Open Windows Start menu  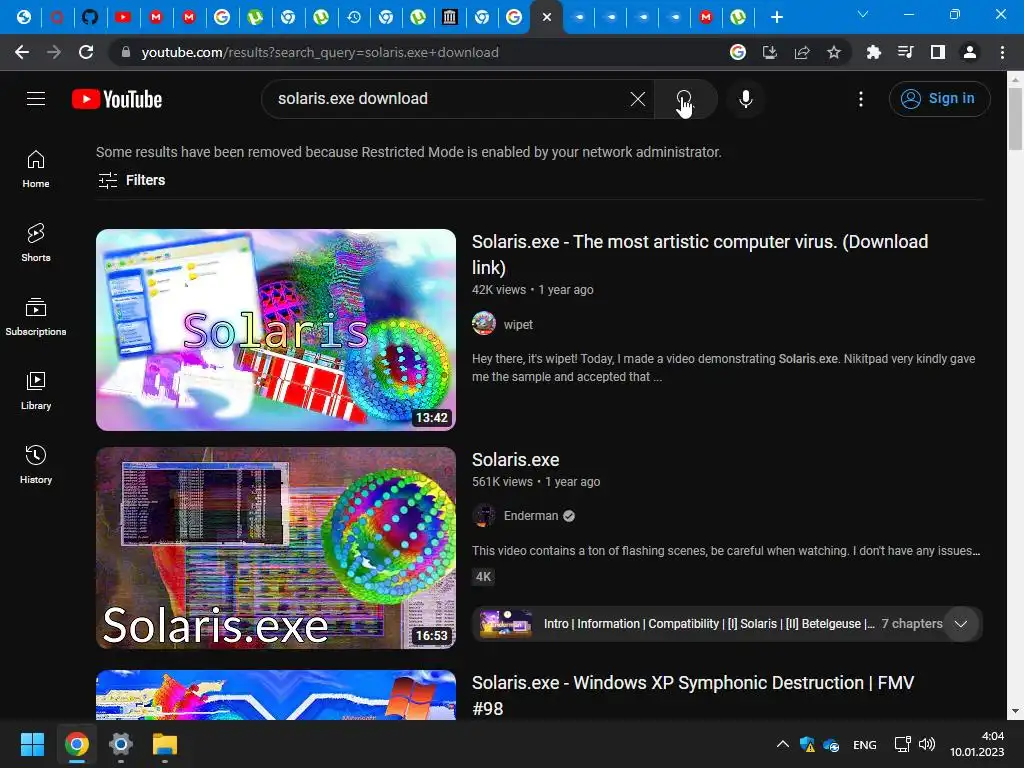click(32, 744)
